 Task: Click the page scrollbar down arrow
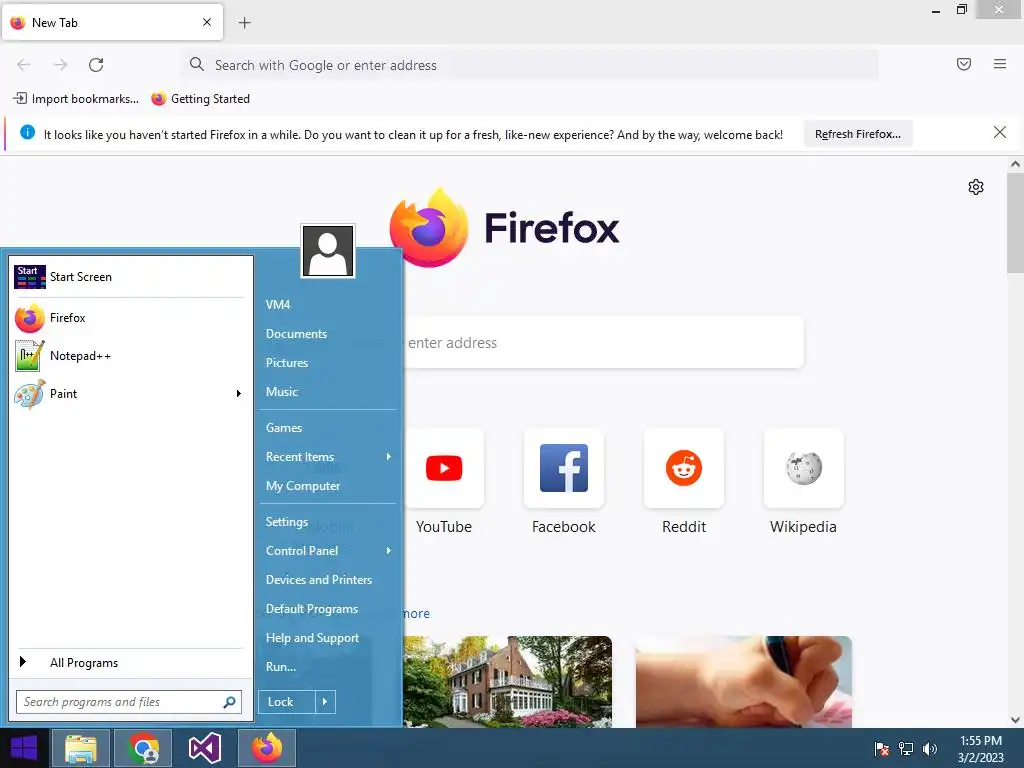pyautogui.click(x=1015, y=720)
